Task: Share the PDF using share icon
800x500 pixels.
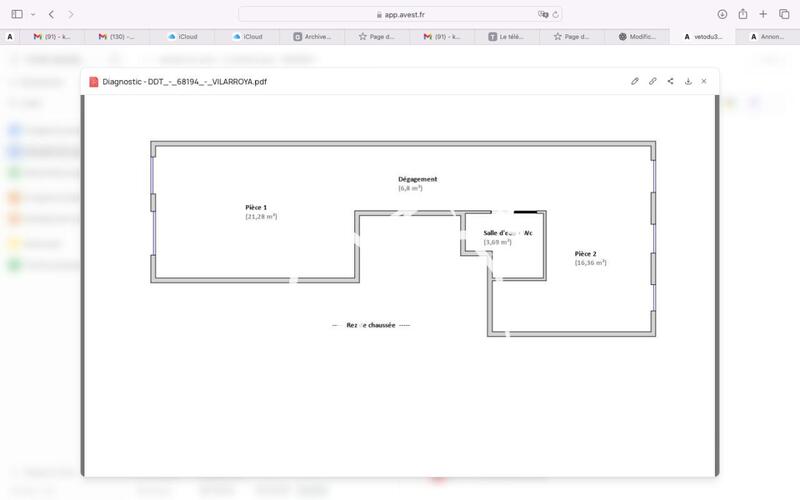Action: coord(670,81)
